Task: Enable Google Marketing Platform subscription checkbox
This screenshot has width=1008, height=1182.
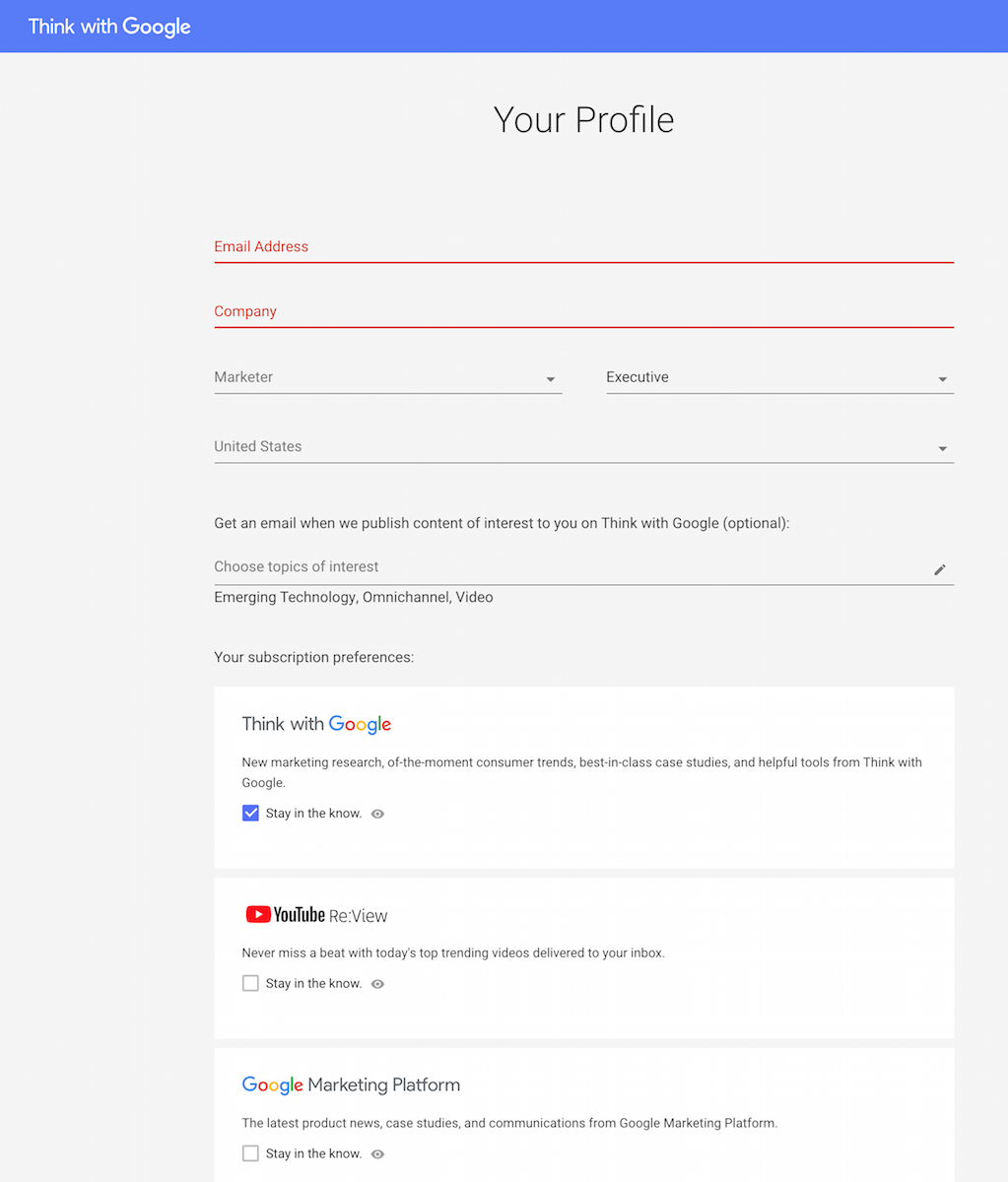Action: point(250,1153)
